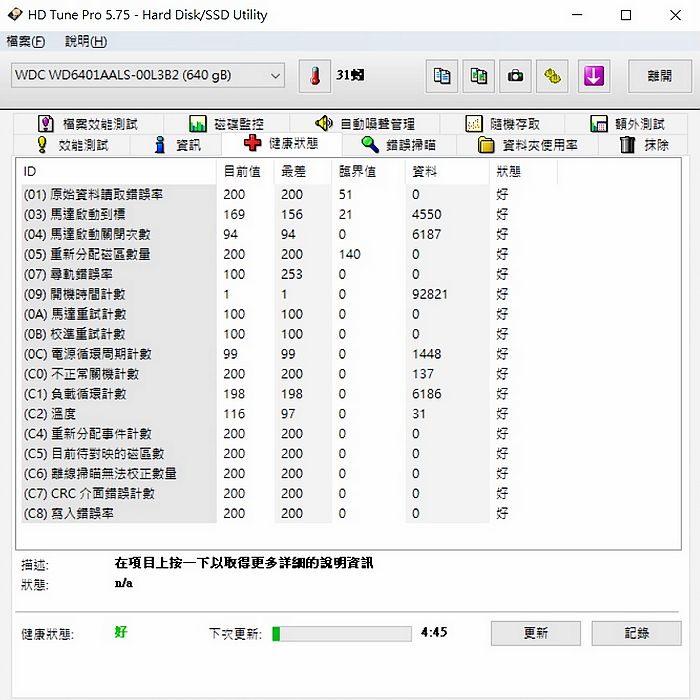Select the (C8) 寫入錯誤率 row
Image resolution: width=700 pixels, height=700 pixels.
(289, 513)
